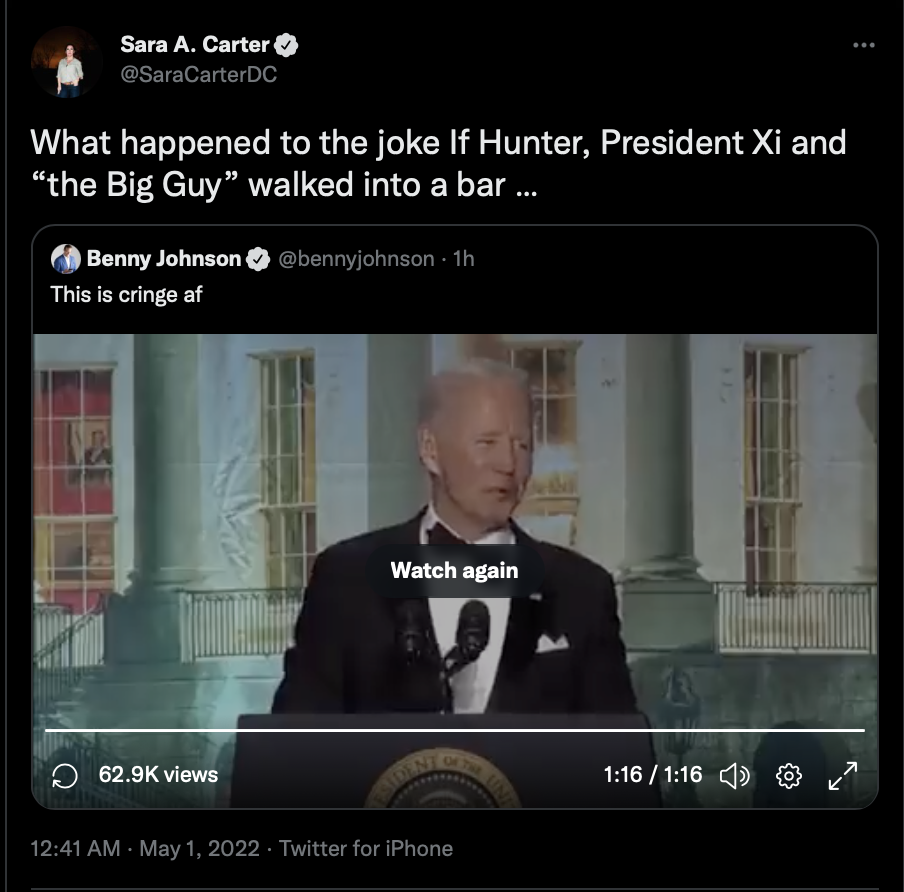Click the 1h timestamp on quoted tweet
Screen dimensions: 904x892
464,259
